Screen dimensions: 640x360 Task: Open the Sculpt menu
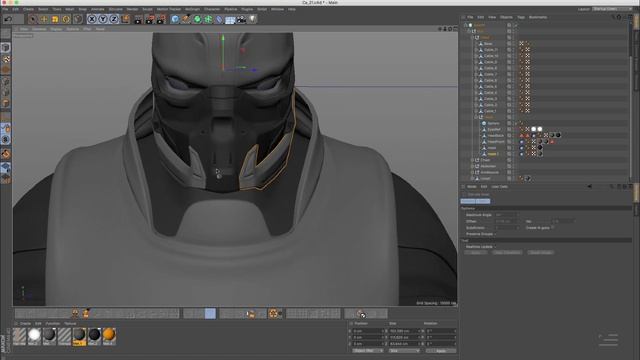click(x=147, y=9)
